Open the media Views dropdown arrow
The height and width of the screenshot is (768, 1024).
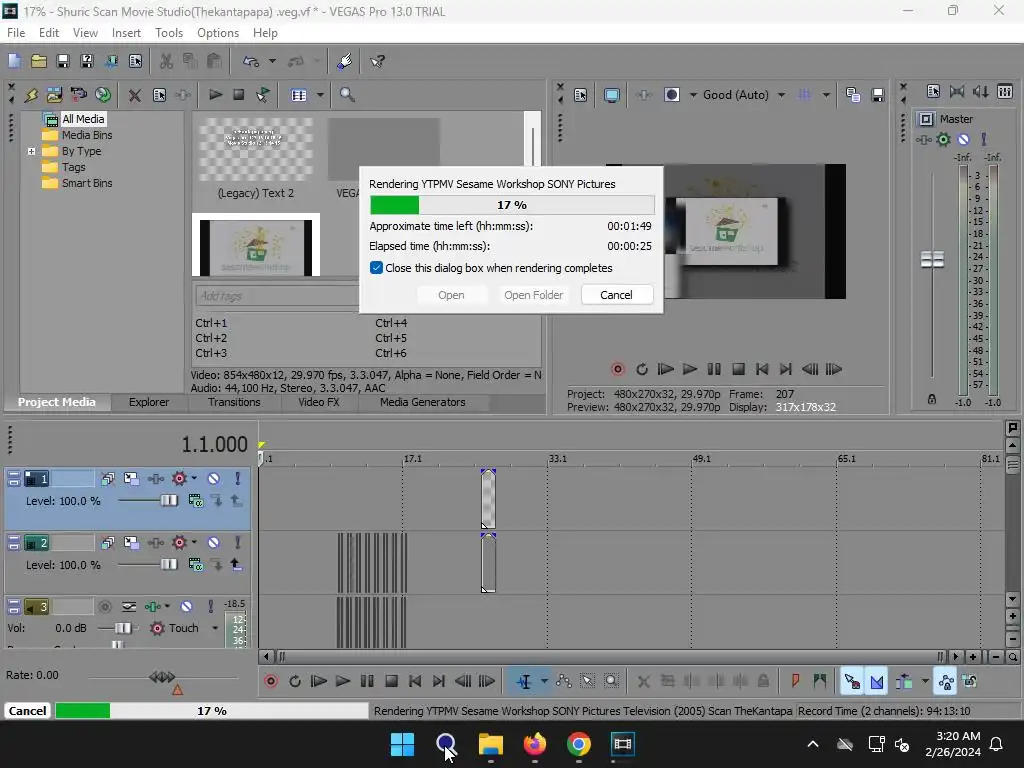point(320,95)
